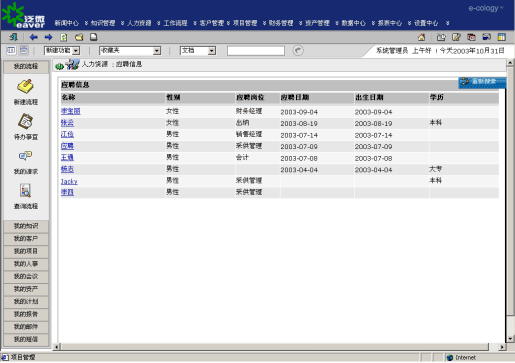Open applicant link in 出纳 row
515x363 pixels.
click(x=67, y=123)
